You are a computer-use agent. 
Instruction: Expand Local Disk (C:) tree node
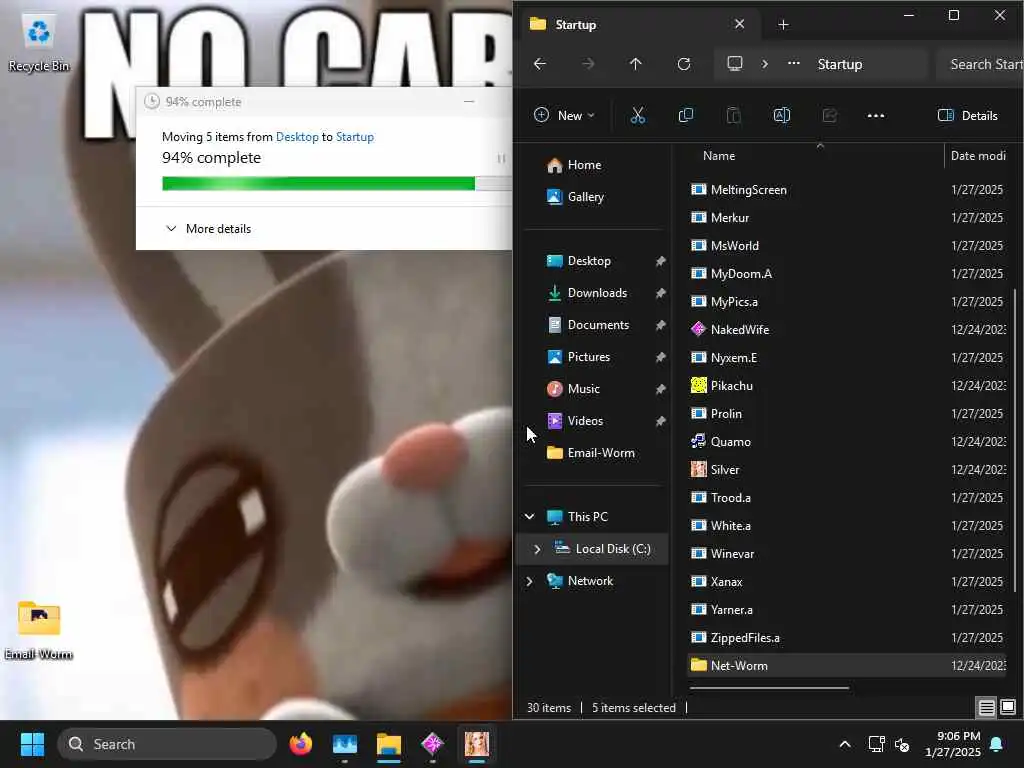tap(537, 549)
